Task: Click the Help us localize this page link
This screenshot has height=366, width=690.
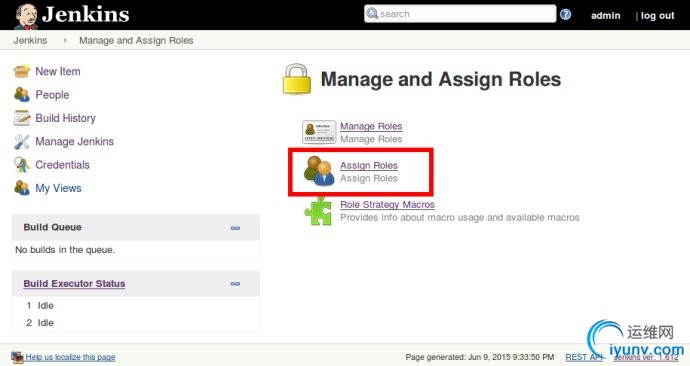Action: (x=70, y=357)
